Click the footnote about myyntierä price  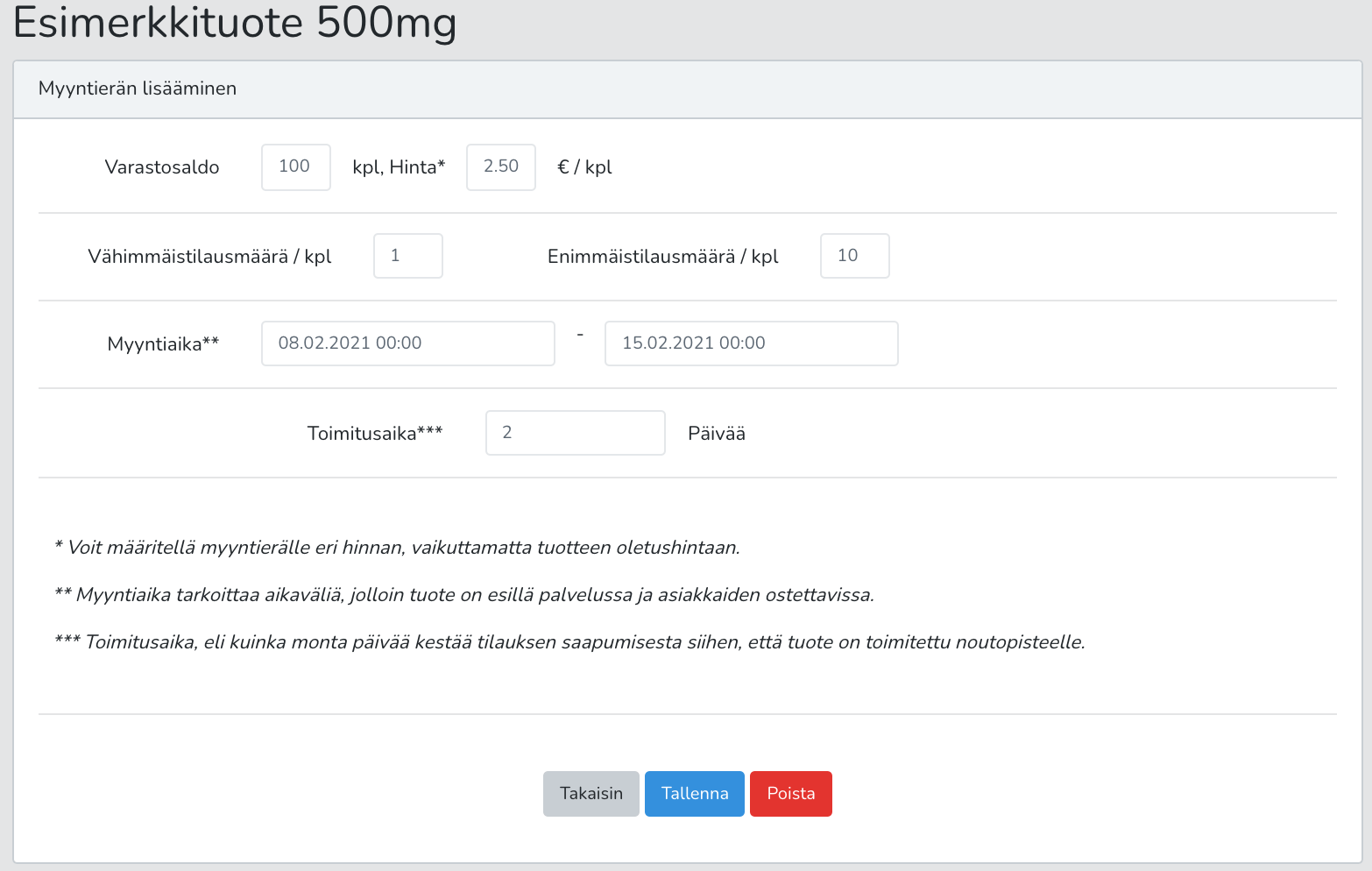(397, 548)
